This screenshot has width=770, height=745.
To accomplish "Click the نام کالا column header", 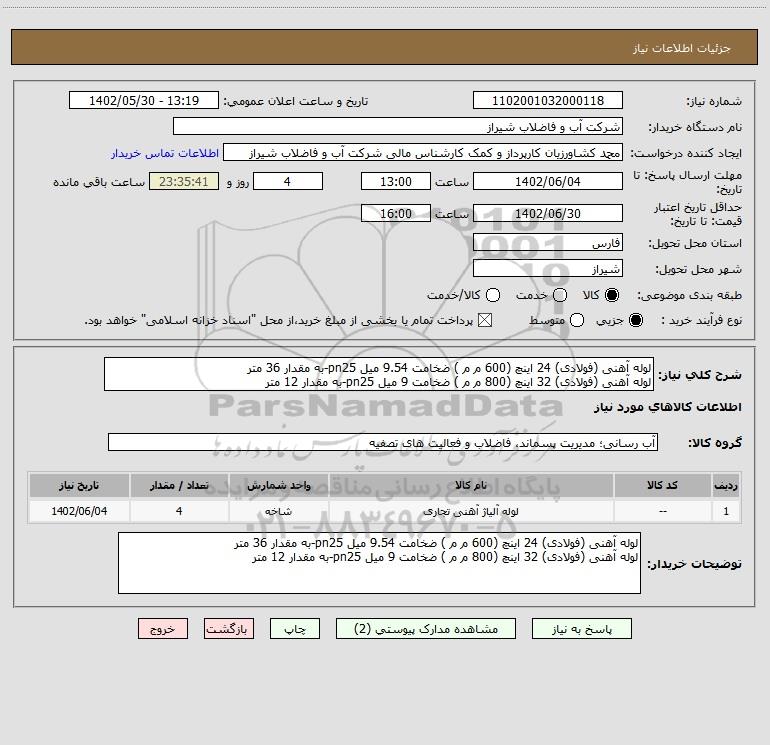I will pyautogui.click(x=471, y=485).
